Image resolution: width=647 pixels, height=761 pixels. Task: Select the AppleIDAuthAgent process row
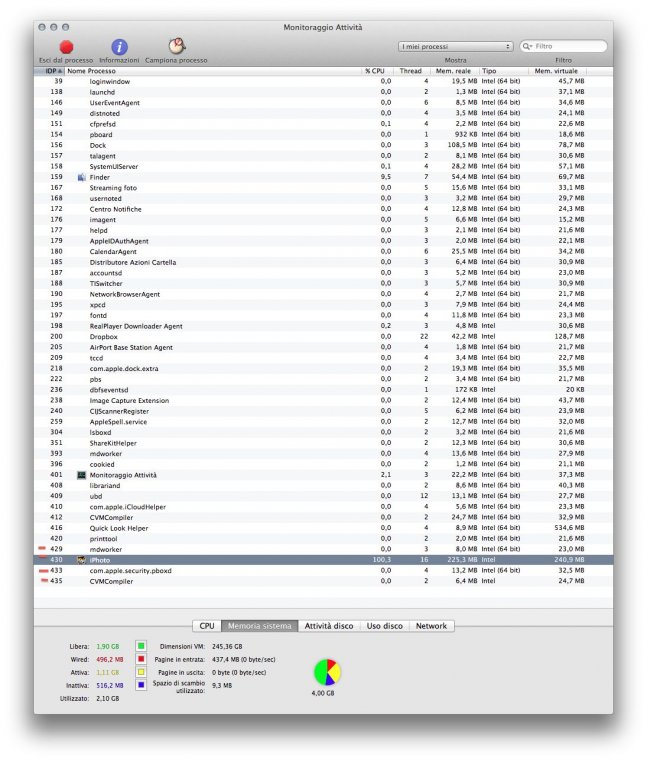tap(323, 241)
